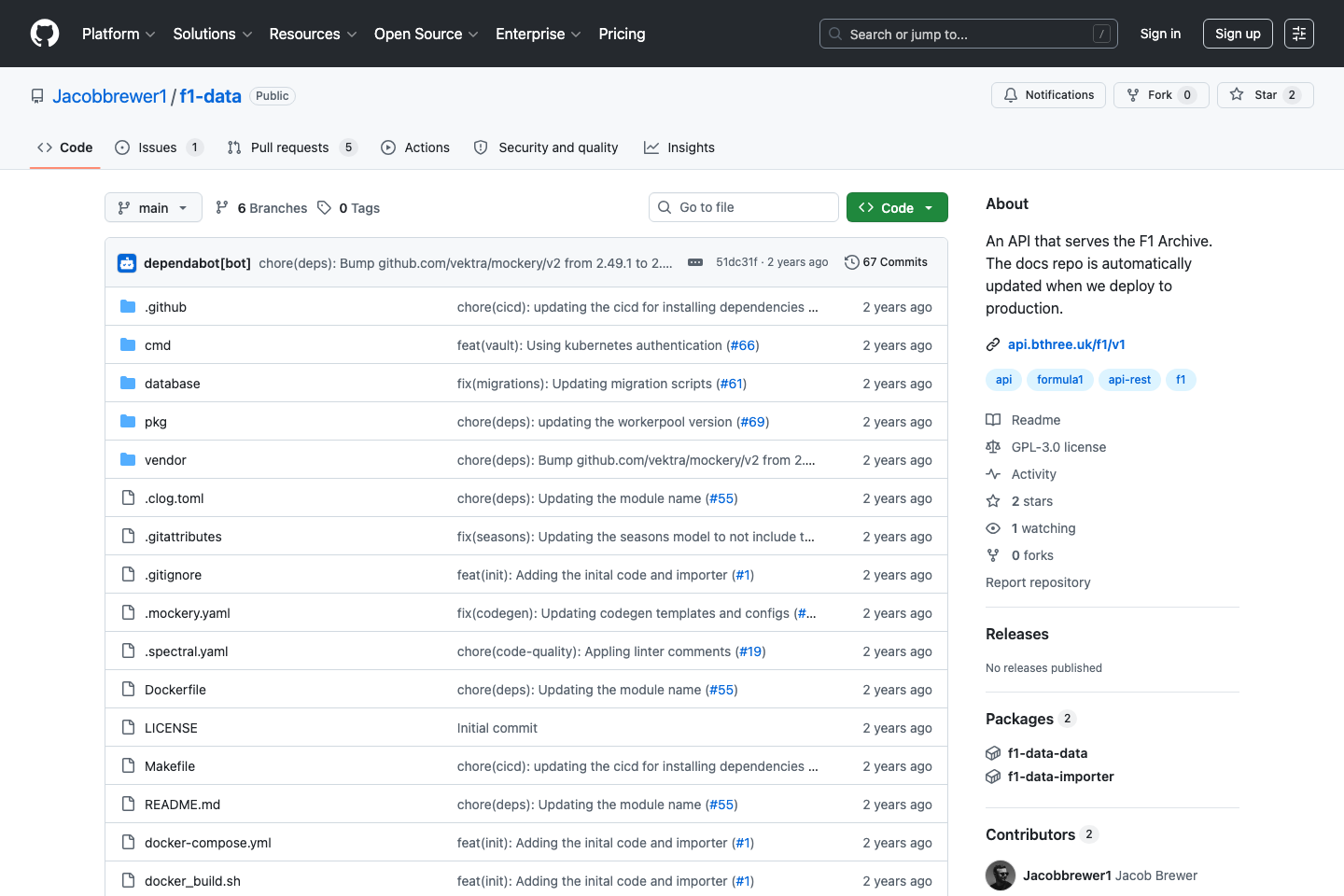Click the .github folder icon
Viewport: 1344px width, 896px height.
(127, 306)
